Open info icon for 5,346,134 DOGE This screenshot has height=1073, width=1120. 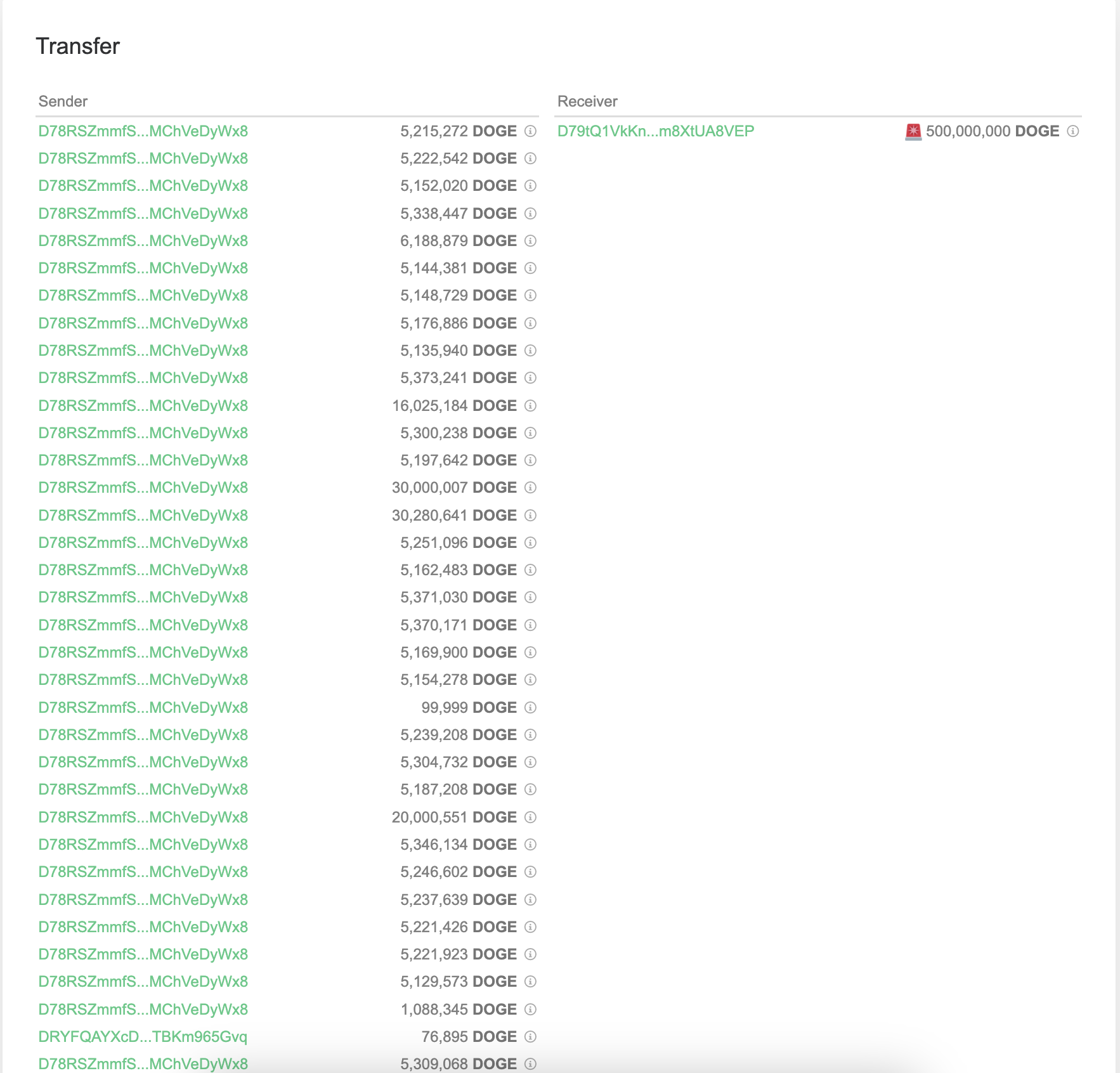click(530, 845)
